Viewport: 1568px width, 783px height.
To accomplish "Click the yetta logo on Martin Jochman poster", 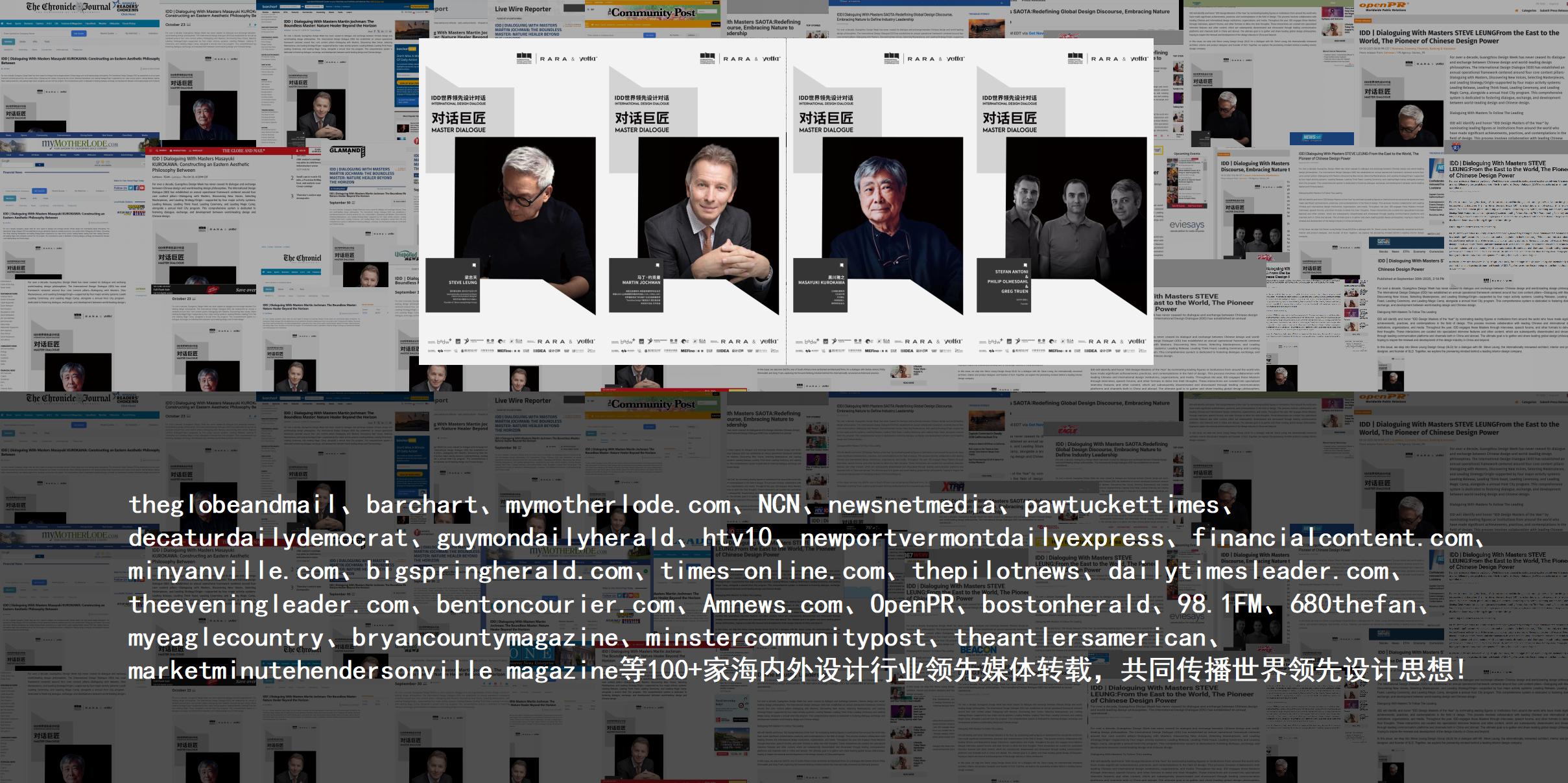I will click(772, 58).
